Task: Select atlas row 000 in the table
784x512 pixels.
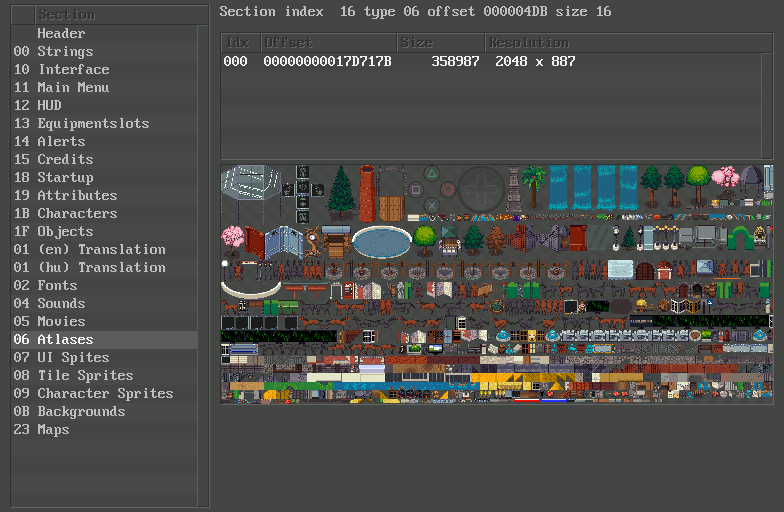Action: [x=400, y=61]
